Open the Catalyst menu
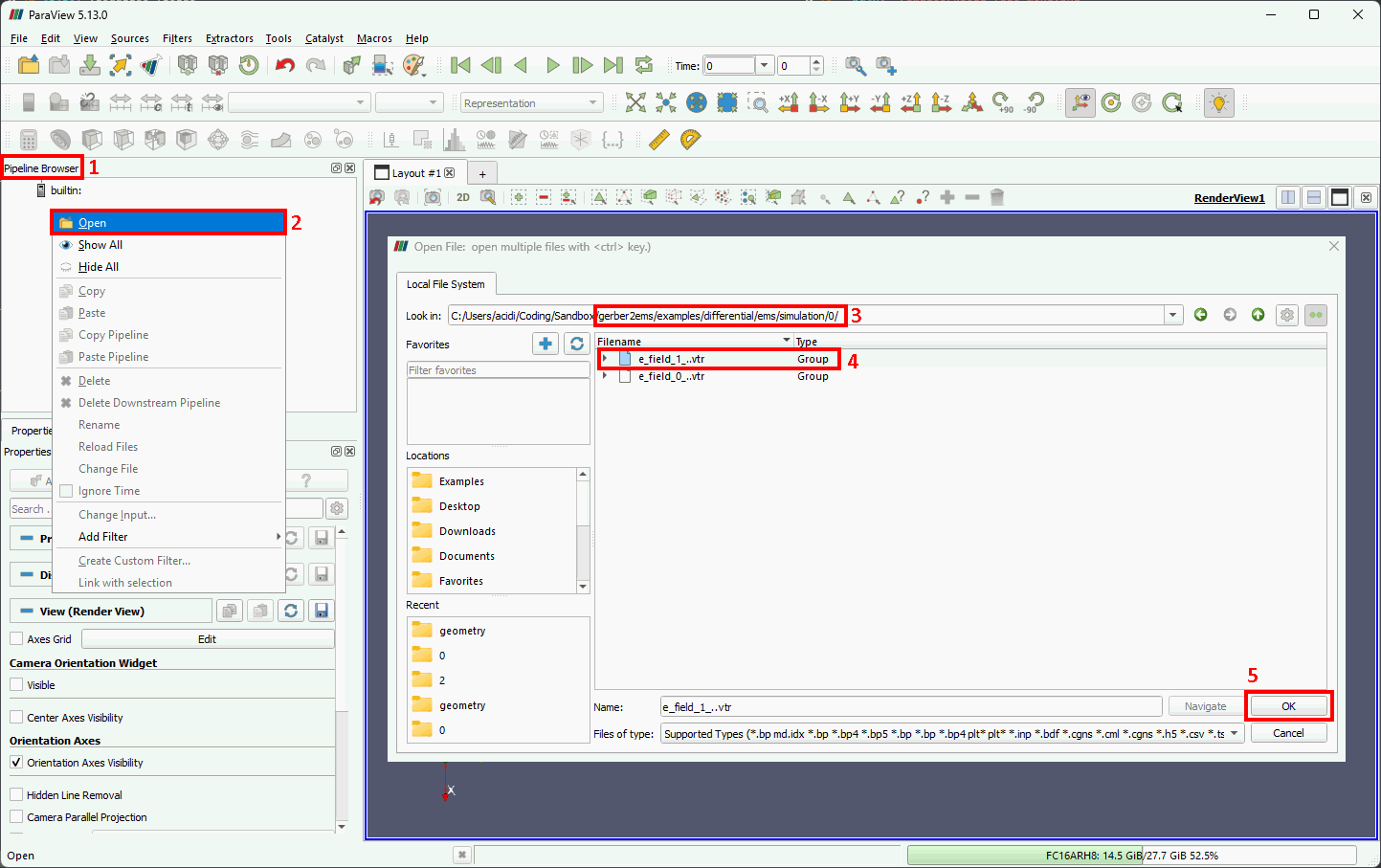 324,38
